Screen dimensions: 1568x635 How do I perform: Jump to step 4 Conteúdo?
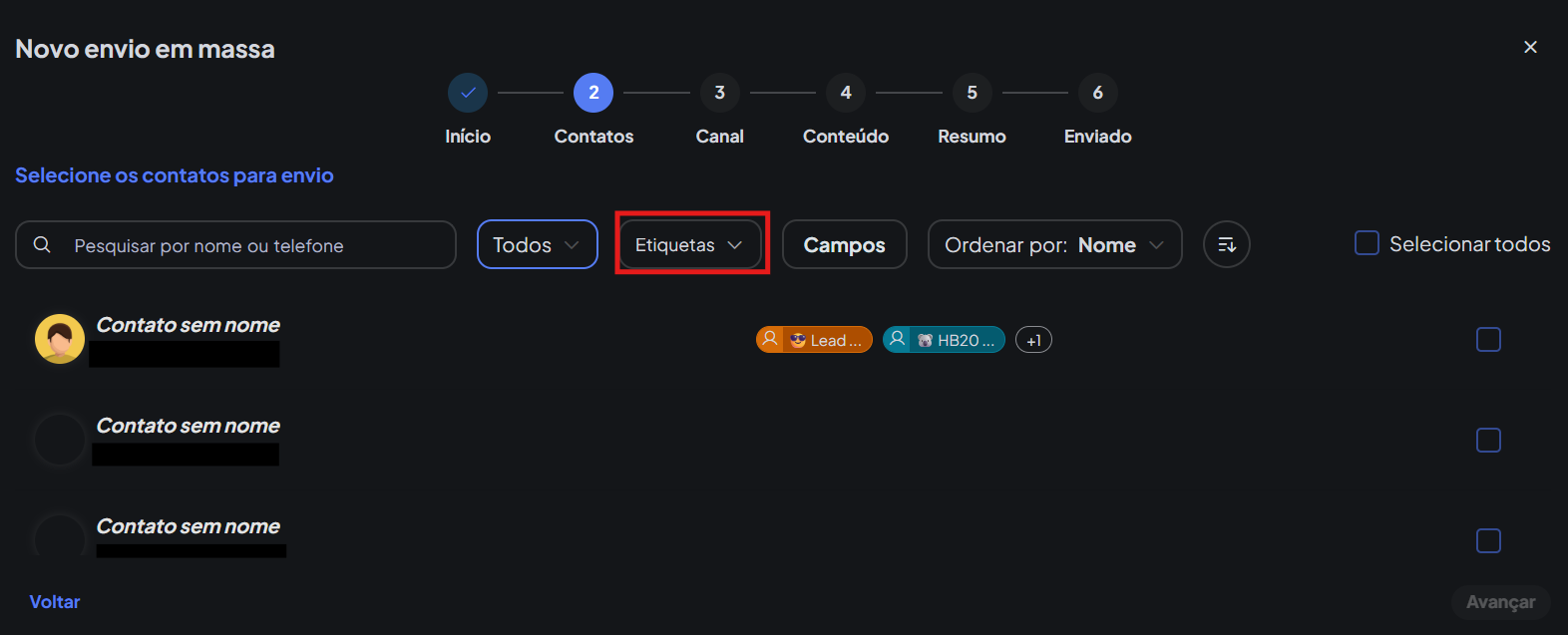coord(846,93)
